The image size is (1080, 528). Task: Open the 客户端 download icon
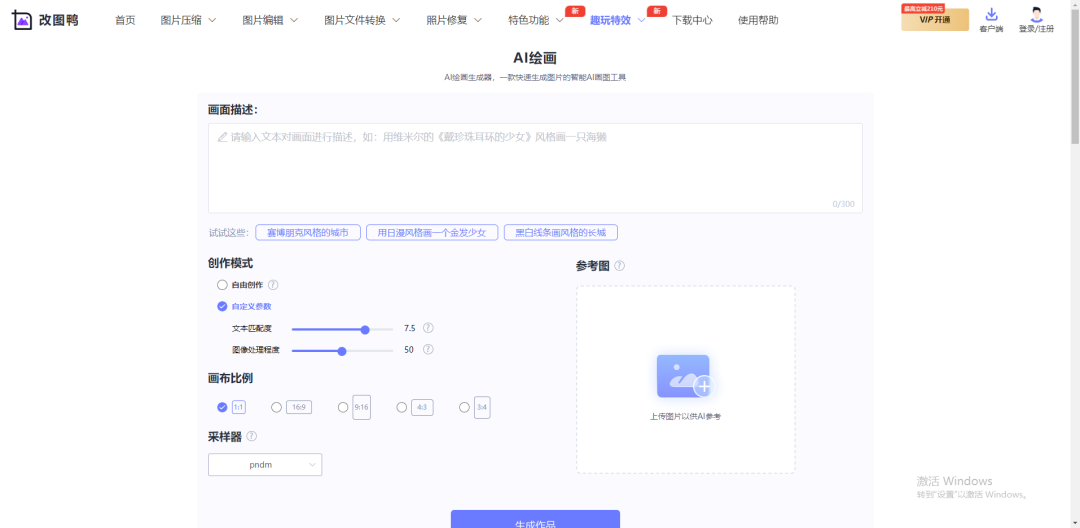point(991,14)
